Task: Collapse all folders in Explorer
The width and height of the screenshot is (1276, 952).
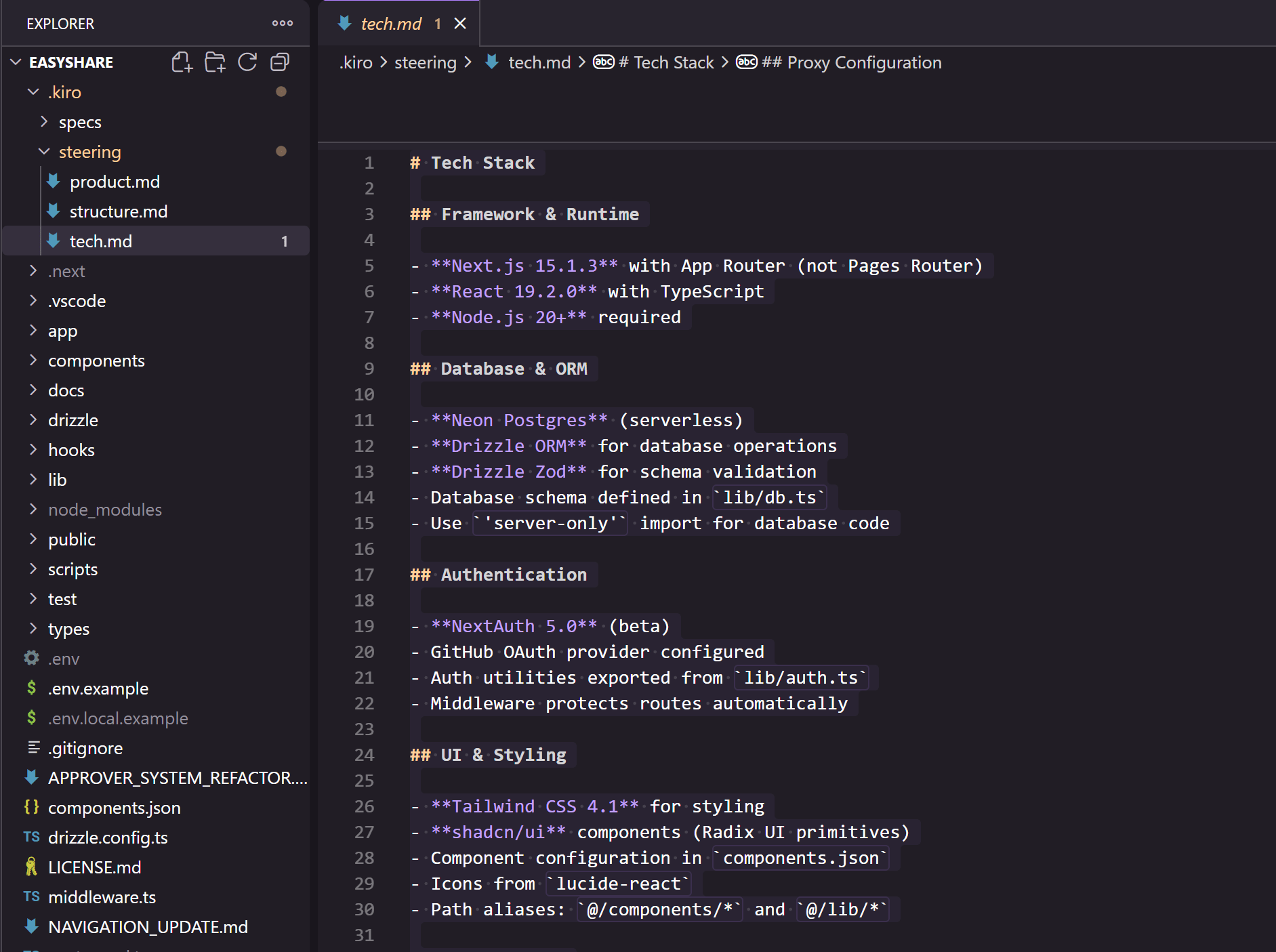Action: point(280,62)
